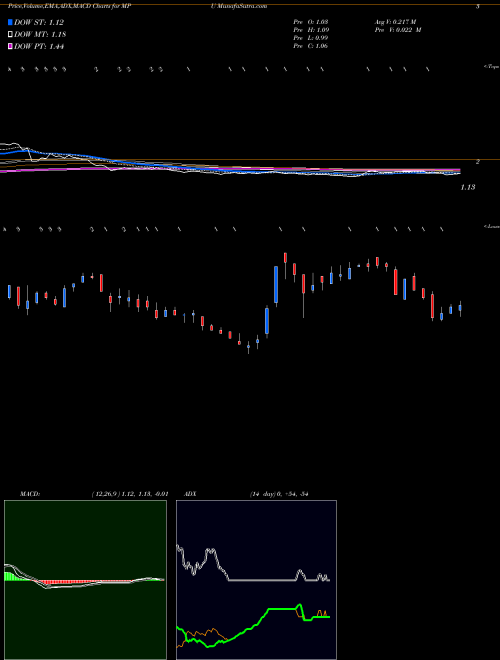The width and height of the screenshot is (500, 660).
Task: Open the green MACD indicator chart panel
Action: pyautogui.click(x=85, y=580)
